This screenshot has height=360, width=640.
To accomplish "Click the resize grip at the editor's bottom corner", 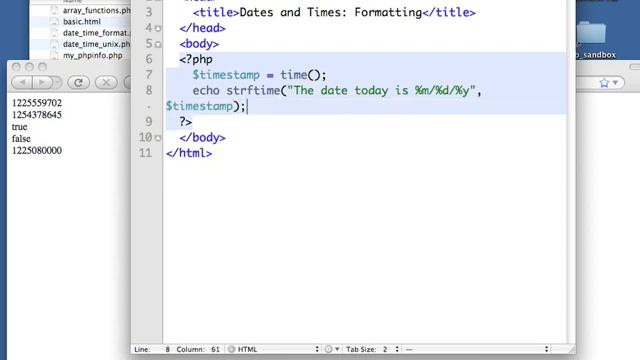I will [571, 349].
